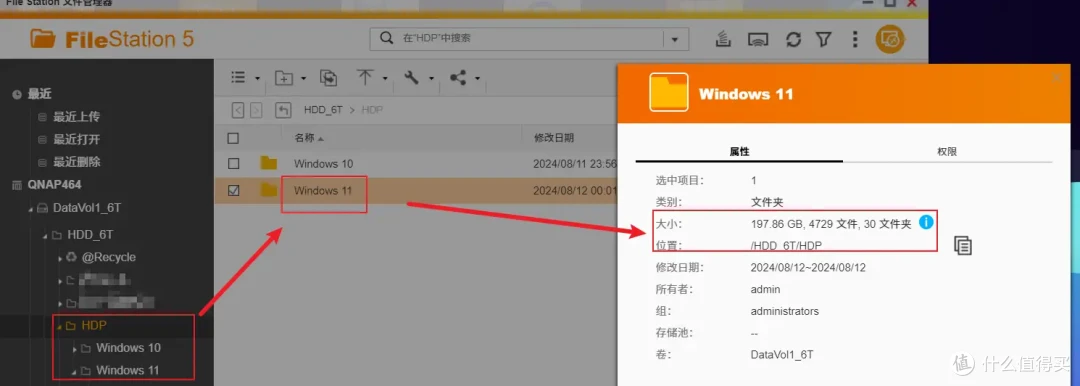1080x386 pixels.
Task: Open the Windows 10 folder name in list
Action: click(x=323, y=164)
